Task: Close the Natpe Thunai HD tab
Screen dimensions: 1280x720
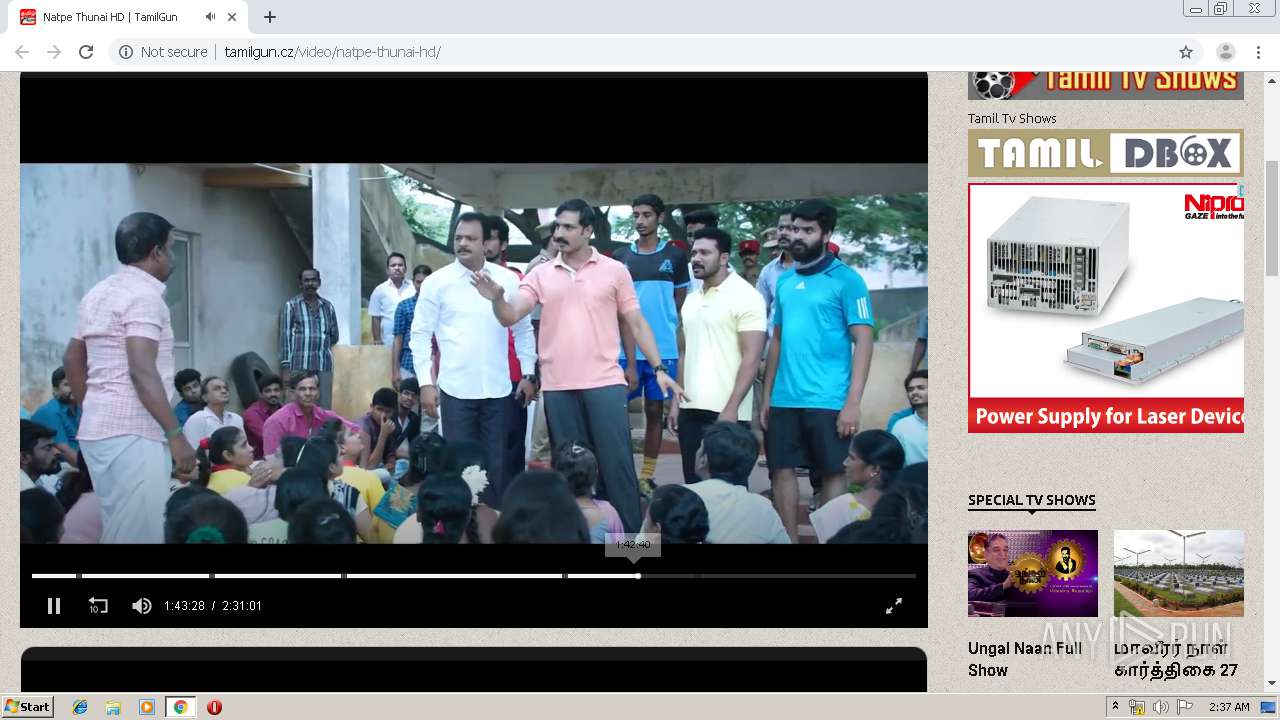Action: pyautogui.click(x=233, y=17)
